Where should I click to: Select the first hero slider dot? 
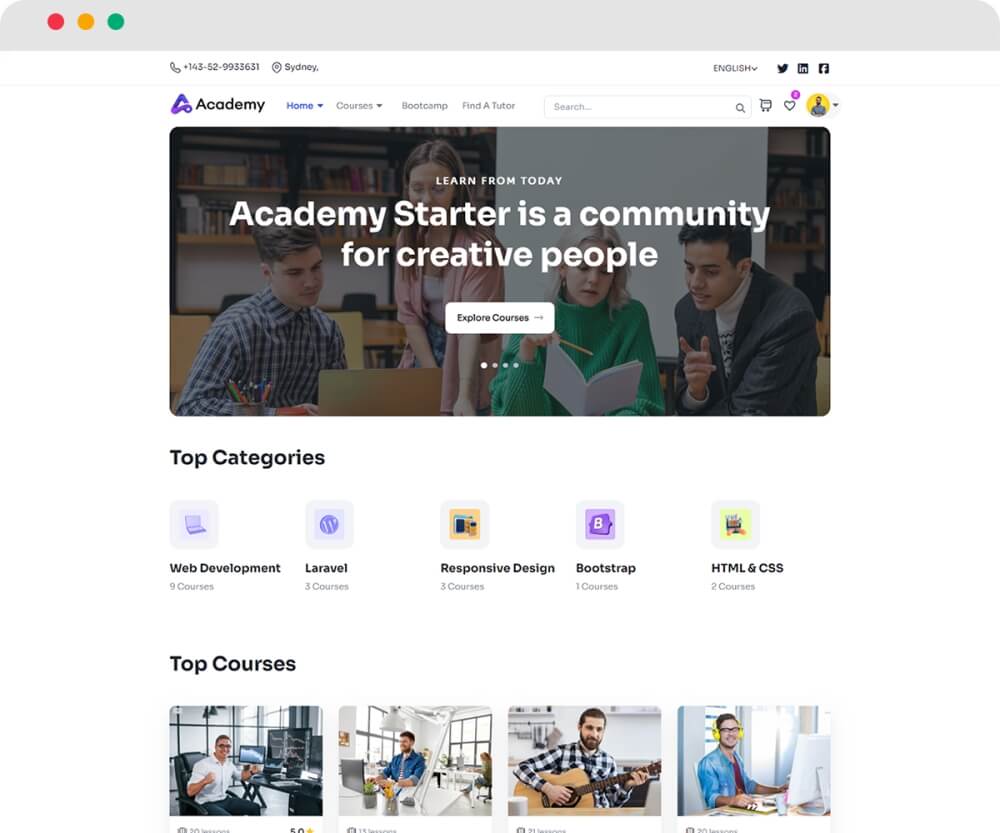point(484,365)
